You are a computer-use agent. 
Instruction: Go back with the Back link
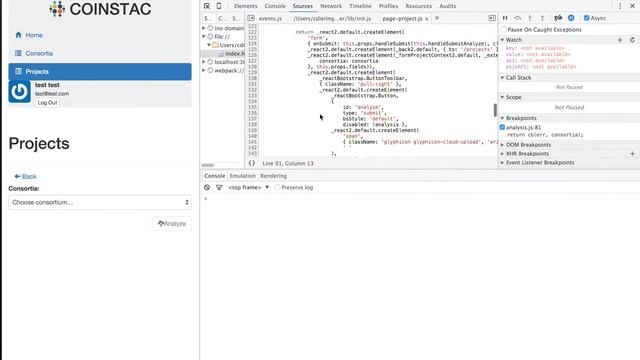pos(25,176)
